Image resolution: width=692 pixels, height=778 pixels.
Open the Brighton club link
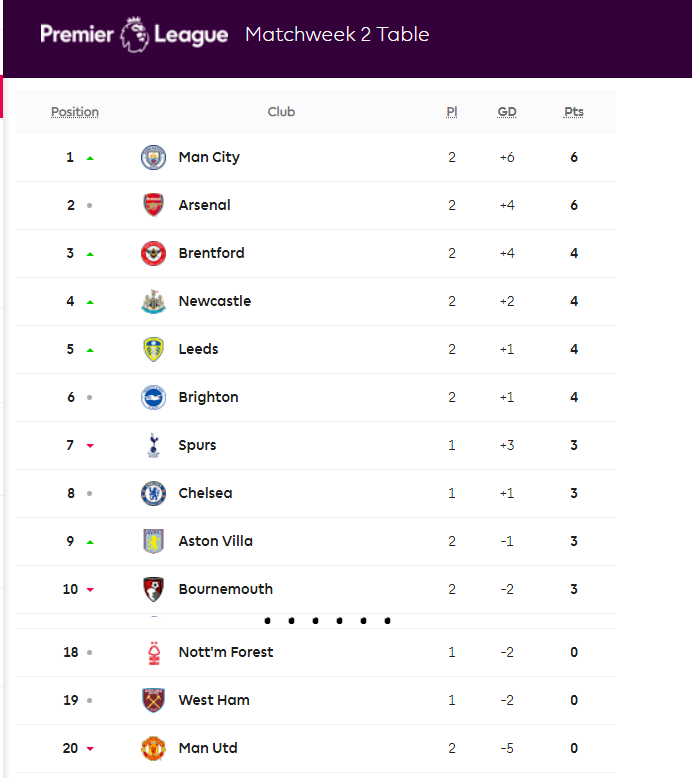click(208, 397)
